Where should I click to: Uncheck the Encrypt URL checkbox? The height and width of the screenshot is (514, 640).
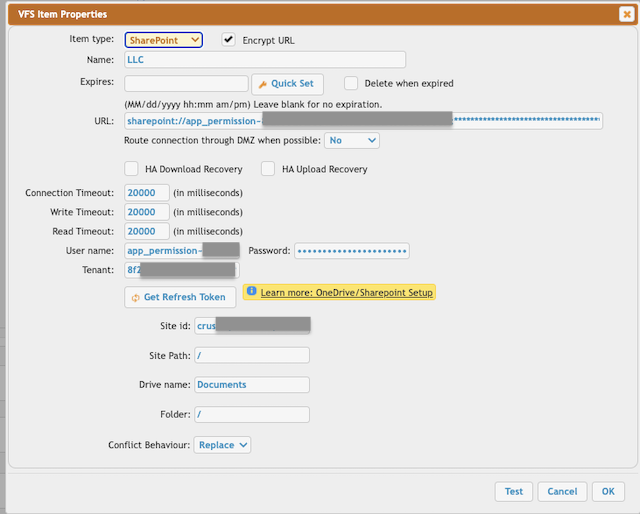pos(229,40)
